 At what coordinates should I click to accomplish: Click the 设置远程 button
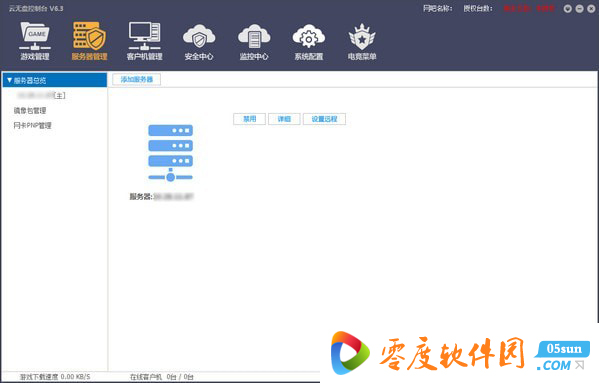pyautogui.click(x=324, y=119)
